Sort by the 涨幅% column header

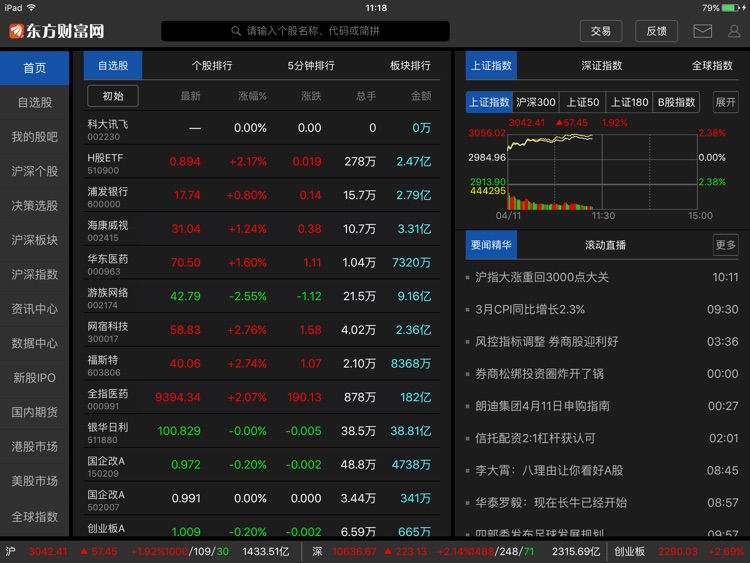click(x=252, y=96)
